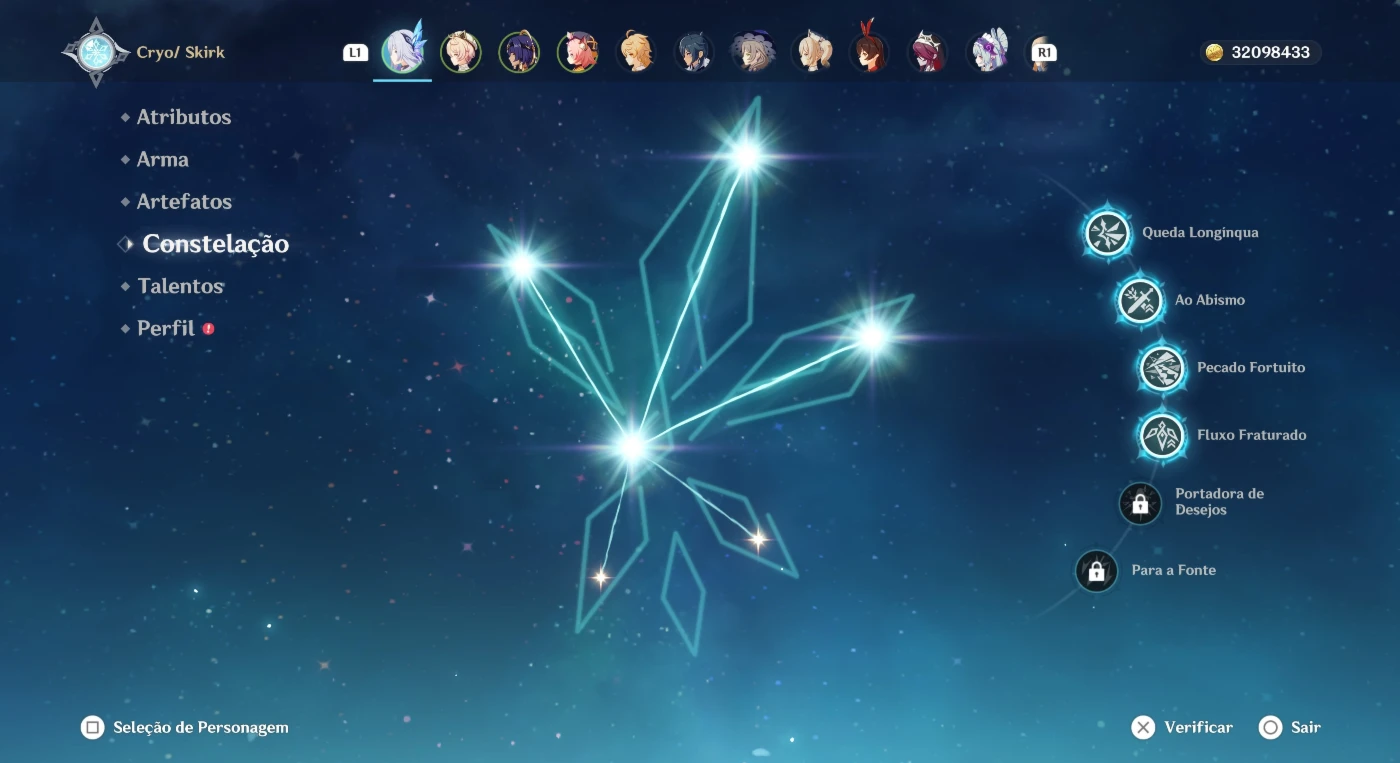Click the locked Portadora de Desejos icon
This screenshot has height=763, width=1400.
pyautogui.click(x=1140, y=503)
